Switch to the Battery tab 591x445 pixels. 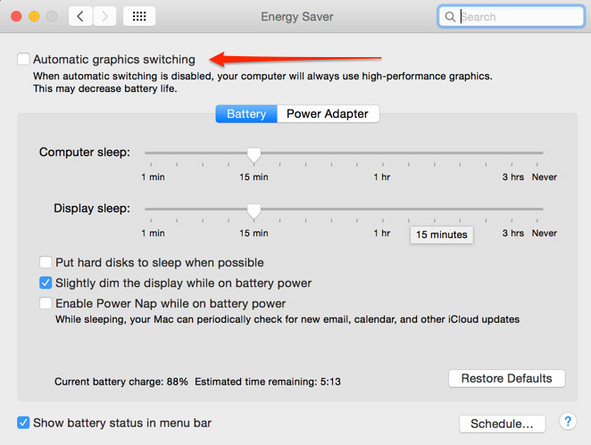[x=247, y=114]
